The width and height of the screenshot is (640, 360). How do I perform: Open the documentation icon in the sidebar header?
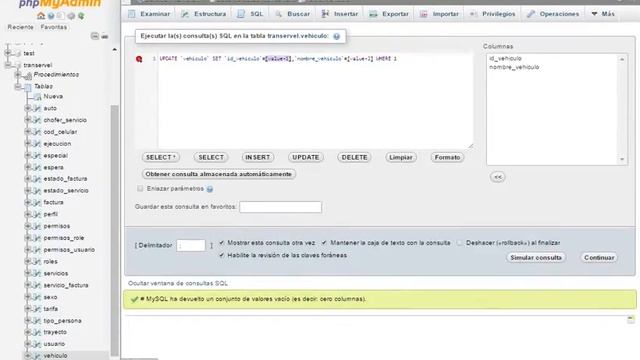tap(61, 16)
